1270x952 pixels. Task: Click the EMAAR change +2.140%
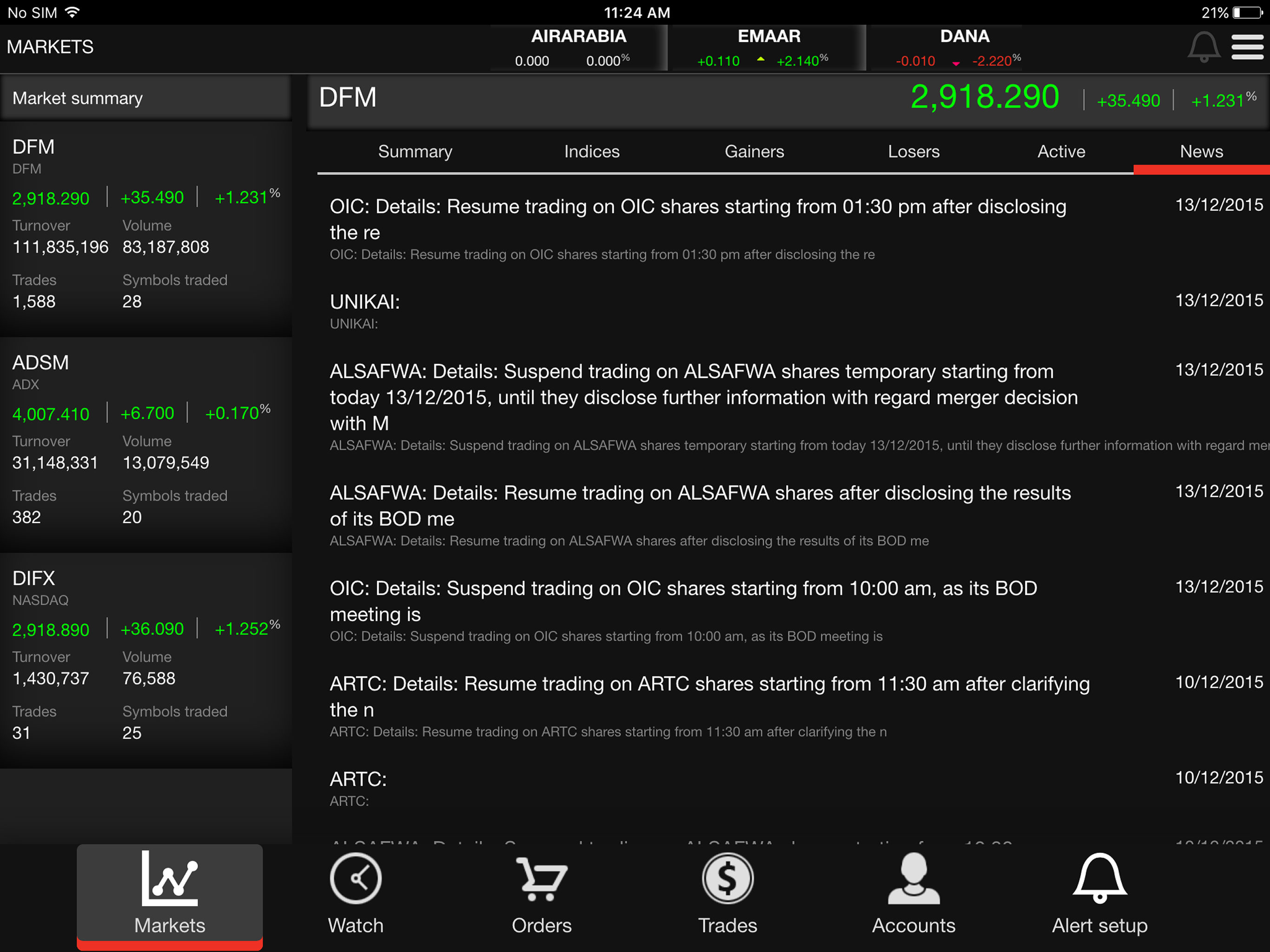[x=802, y=61]
